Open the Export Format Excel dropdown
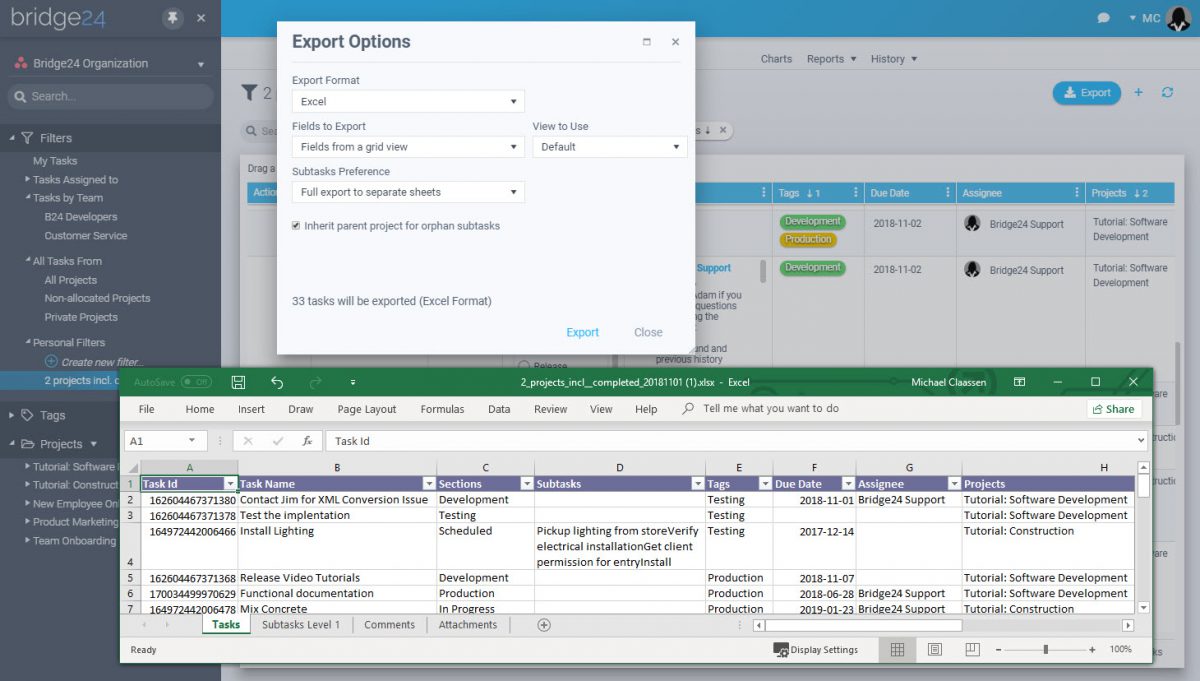This screenshot has width=1200, height=681. [408, 101]
